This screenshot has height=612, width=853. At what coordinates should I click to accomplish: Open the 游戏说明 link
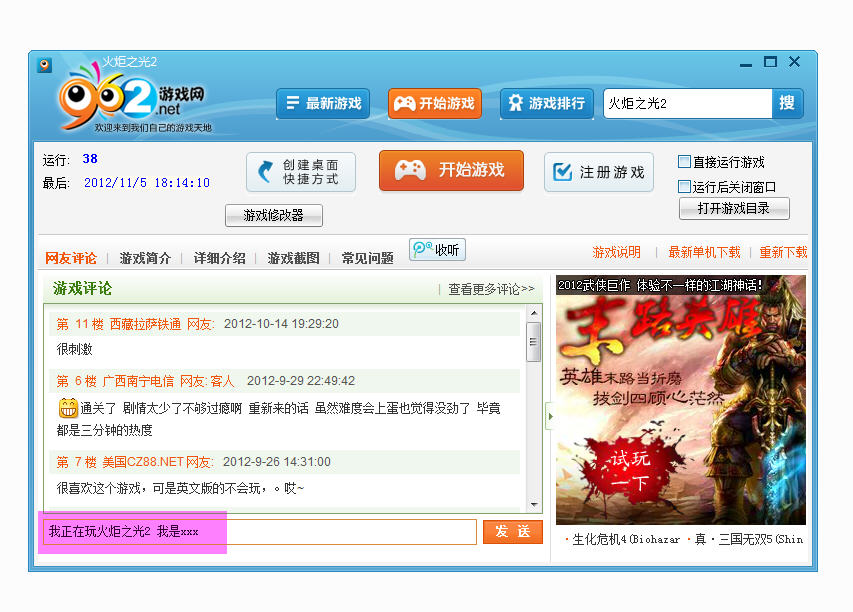click(x=616, y=252)
